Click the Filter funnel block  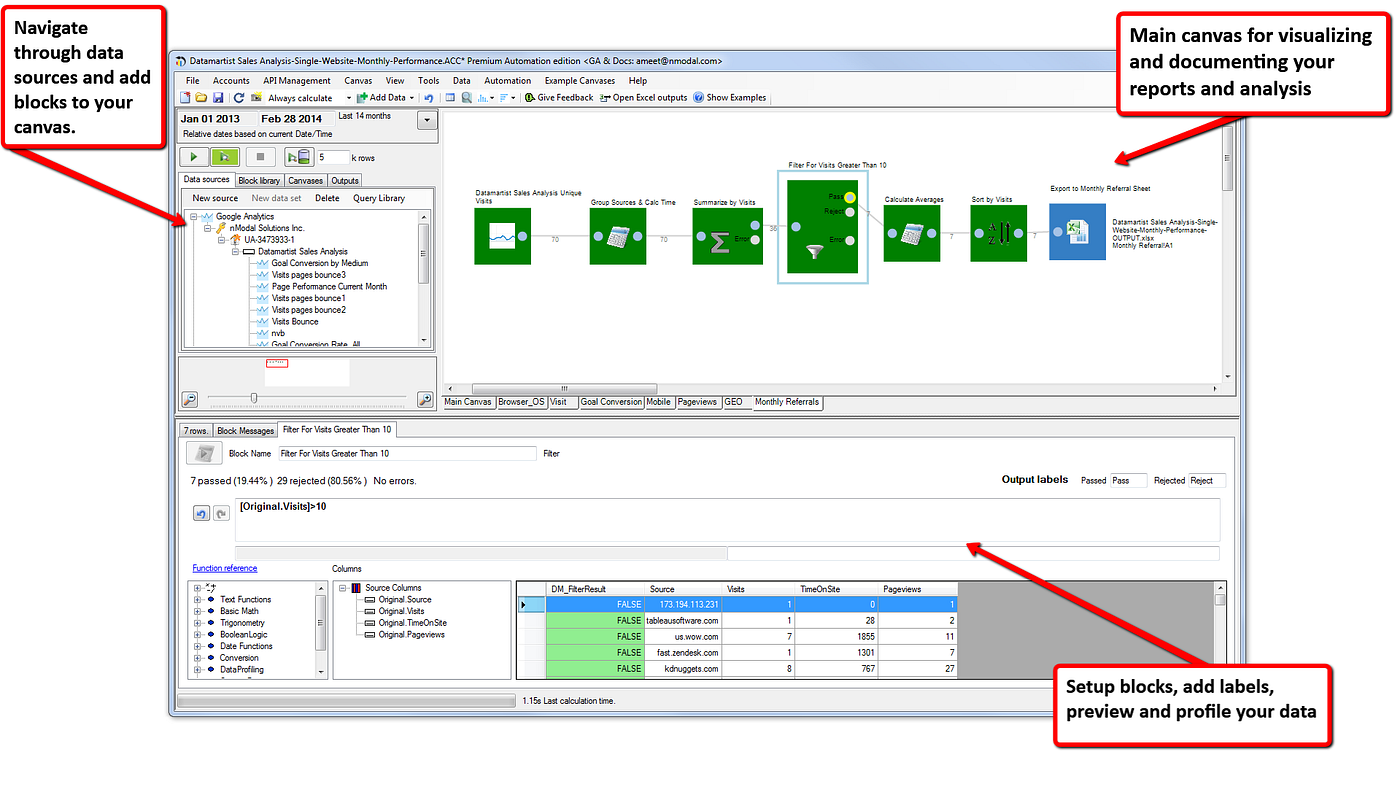click(x=823, y=227)
